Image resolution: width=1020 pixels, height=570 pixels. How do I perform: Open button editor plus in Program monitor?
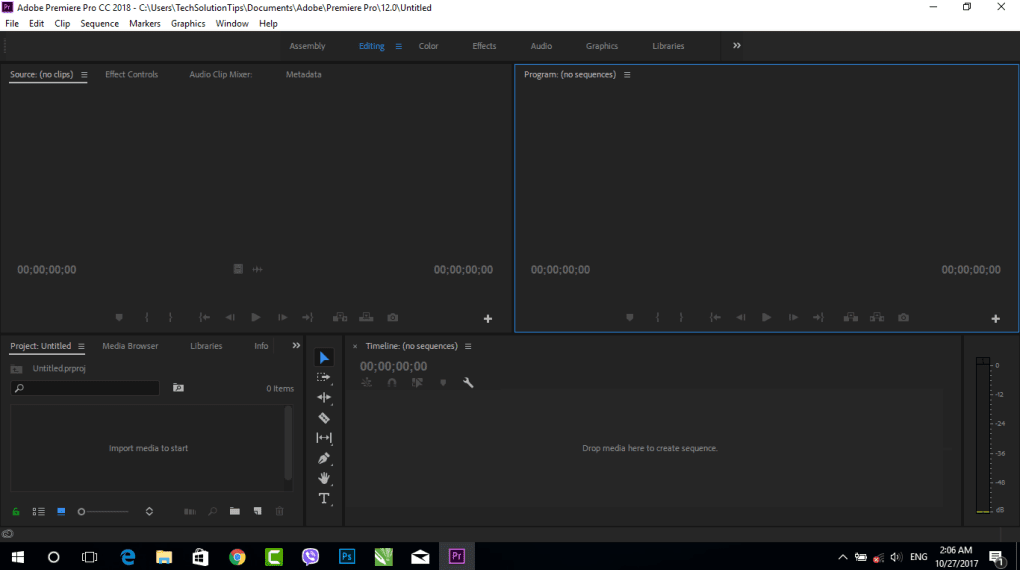click(995, 319)
